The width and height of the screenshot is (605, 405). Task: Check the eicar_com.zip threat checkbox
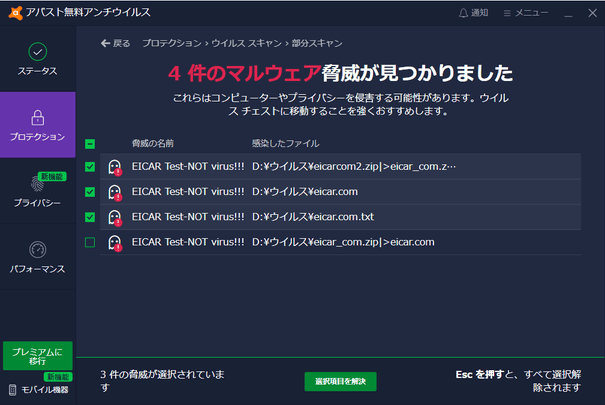click(x=90, y=242)
